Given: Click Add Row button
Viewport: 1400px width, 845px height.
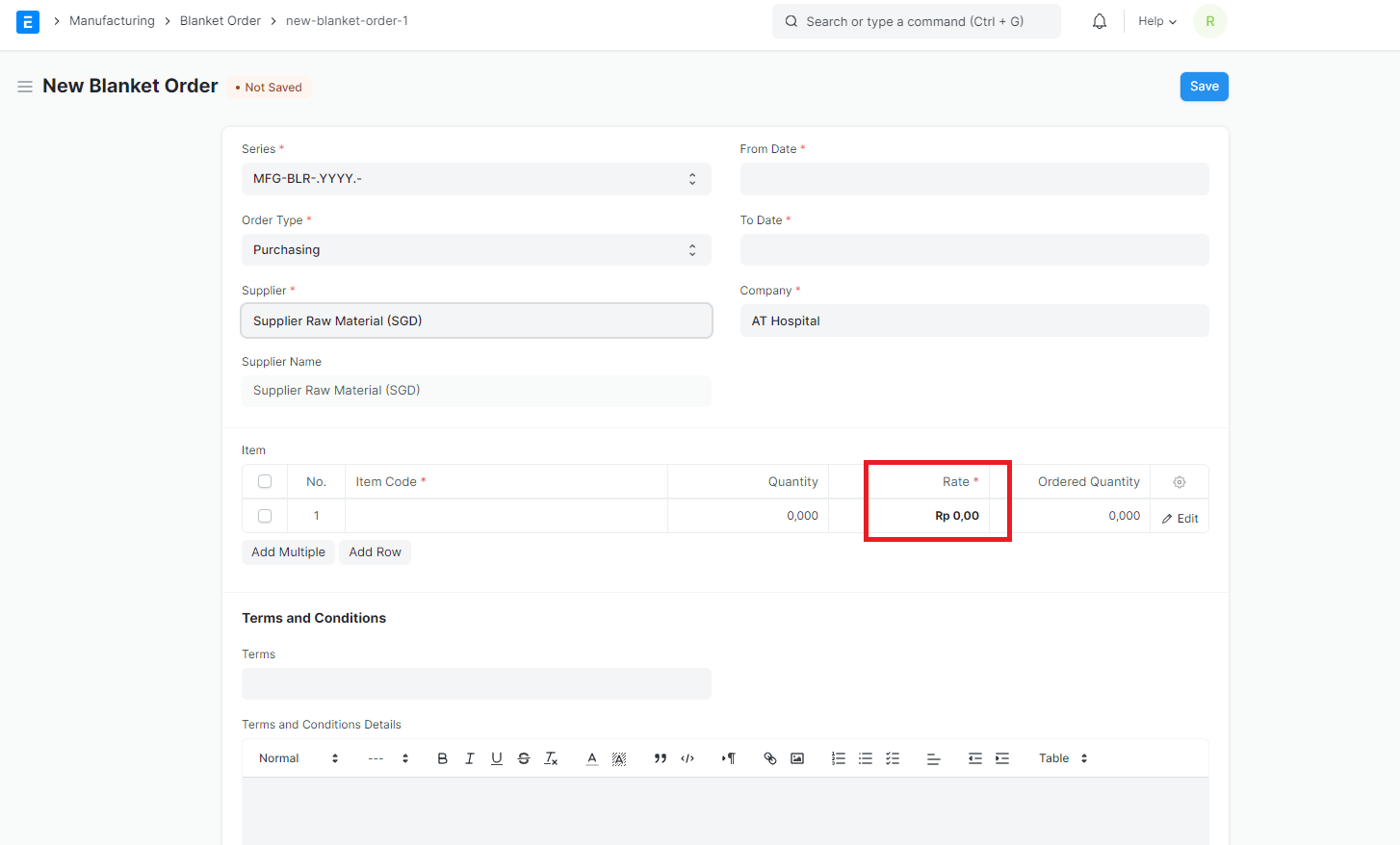Looking at the screenshot, I should coord(375,552).
